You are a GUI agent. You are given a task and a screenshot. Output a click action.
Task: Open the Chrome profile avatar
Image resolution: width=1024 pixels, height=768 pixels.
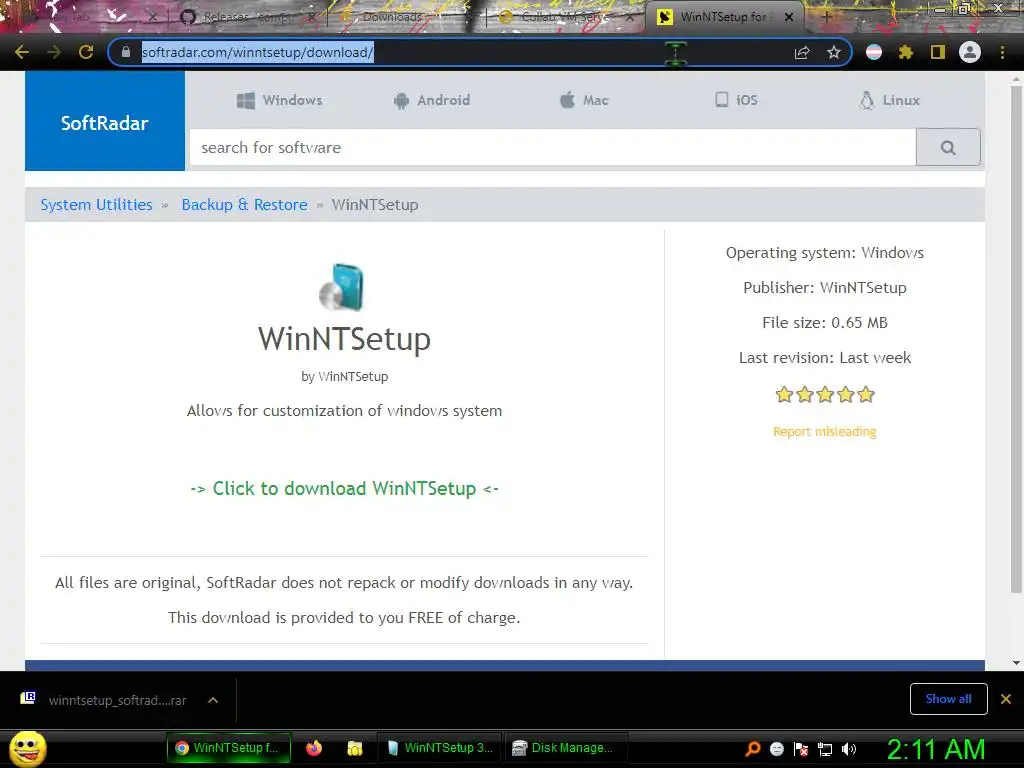pyautogui.click(x=970, y=52)
